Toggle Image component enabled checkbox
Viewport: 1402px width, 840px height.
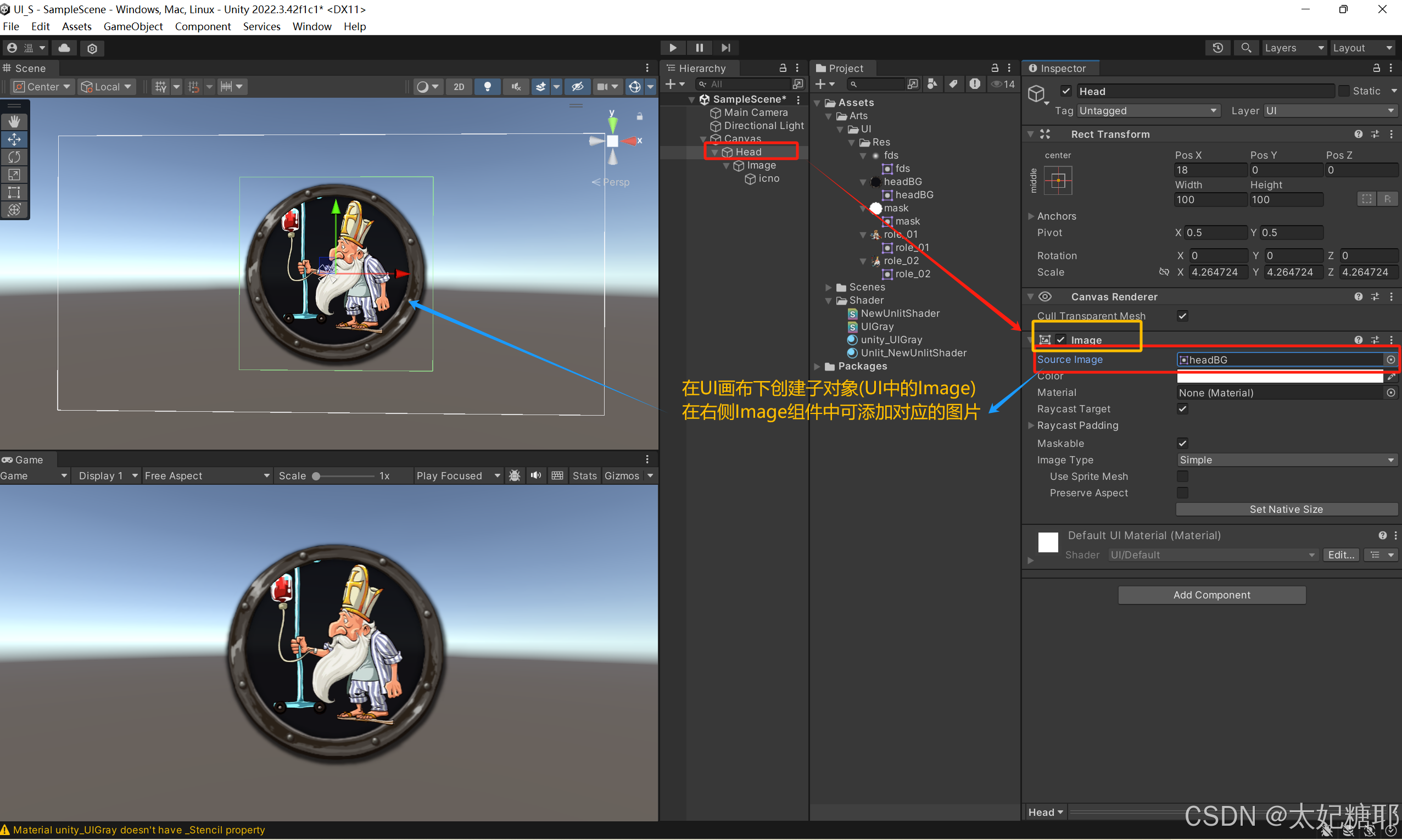click(1060, 340)
